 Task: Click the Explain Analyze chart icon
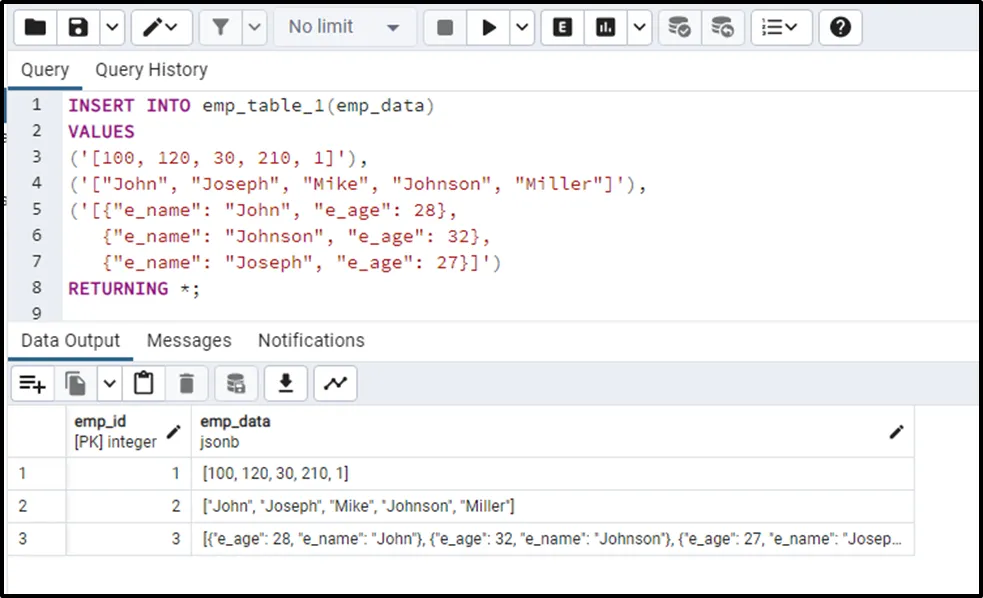tap(605, 28)
